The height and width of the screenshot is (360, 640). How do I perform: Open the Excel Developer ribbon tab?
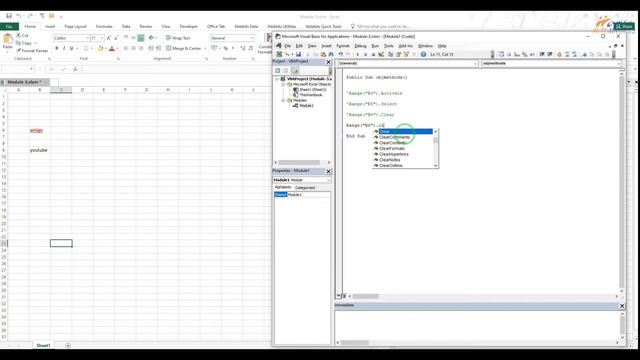click(x=189, y=27)
